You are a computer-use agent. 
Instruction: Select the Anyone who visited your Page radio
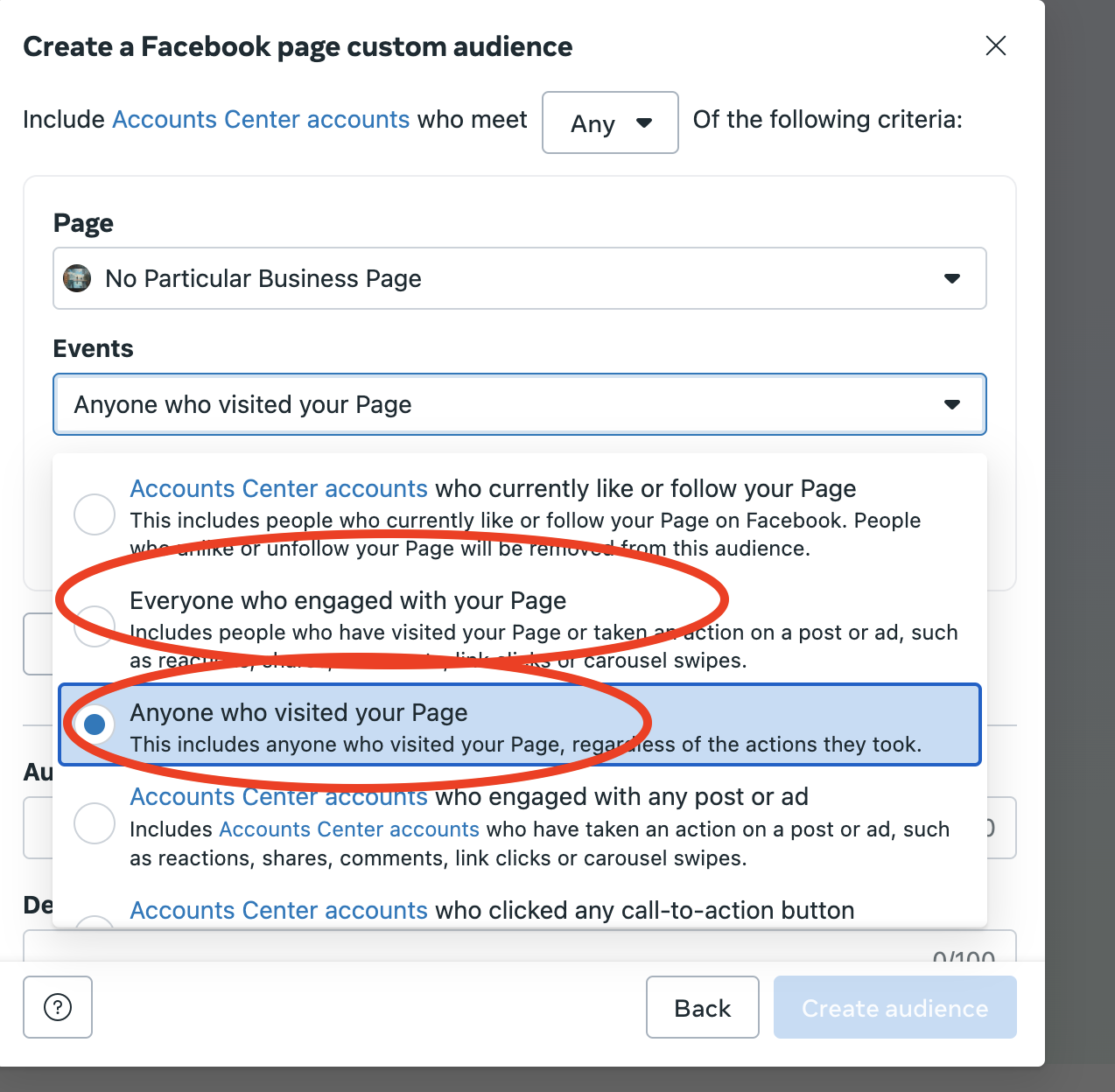[95, 724]
